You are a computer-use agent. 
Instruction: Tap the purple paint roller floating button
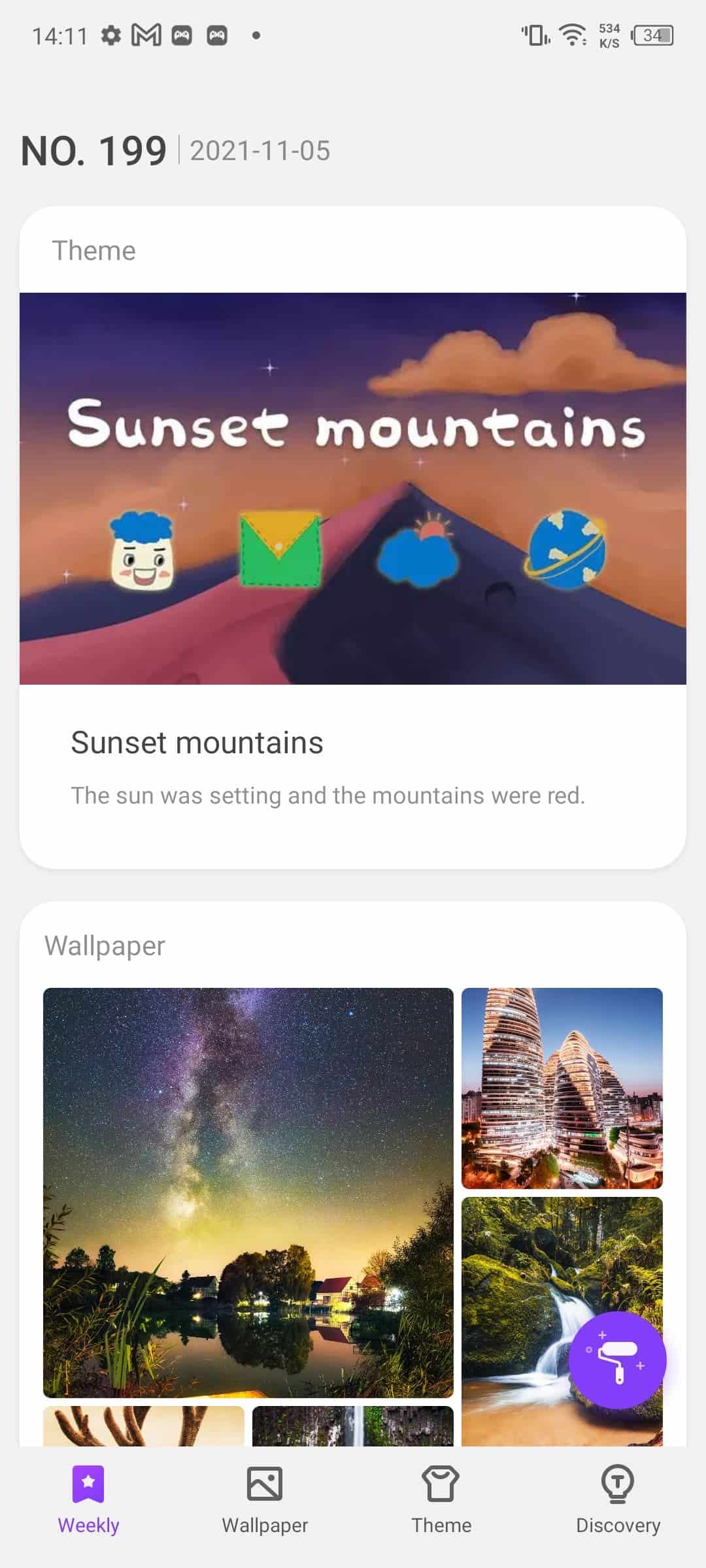[617, 1360]
